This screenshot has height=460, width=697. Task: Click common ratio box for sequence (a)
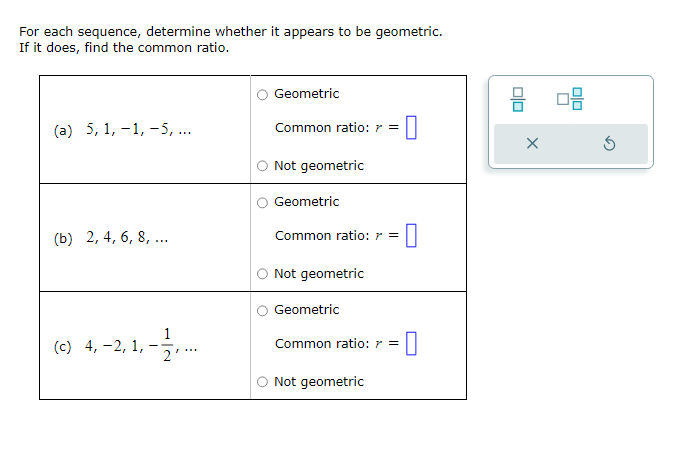pyautogui.click(x=411, y=128)
